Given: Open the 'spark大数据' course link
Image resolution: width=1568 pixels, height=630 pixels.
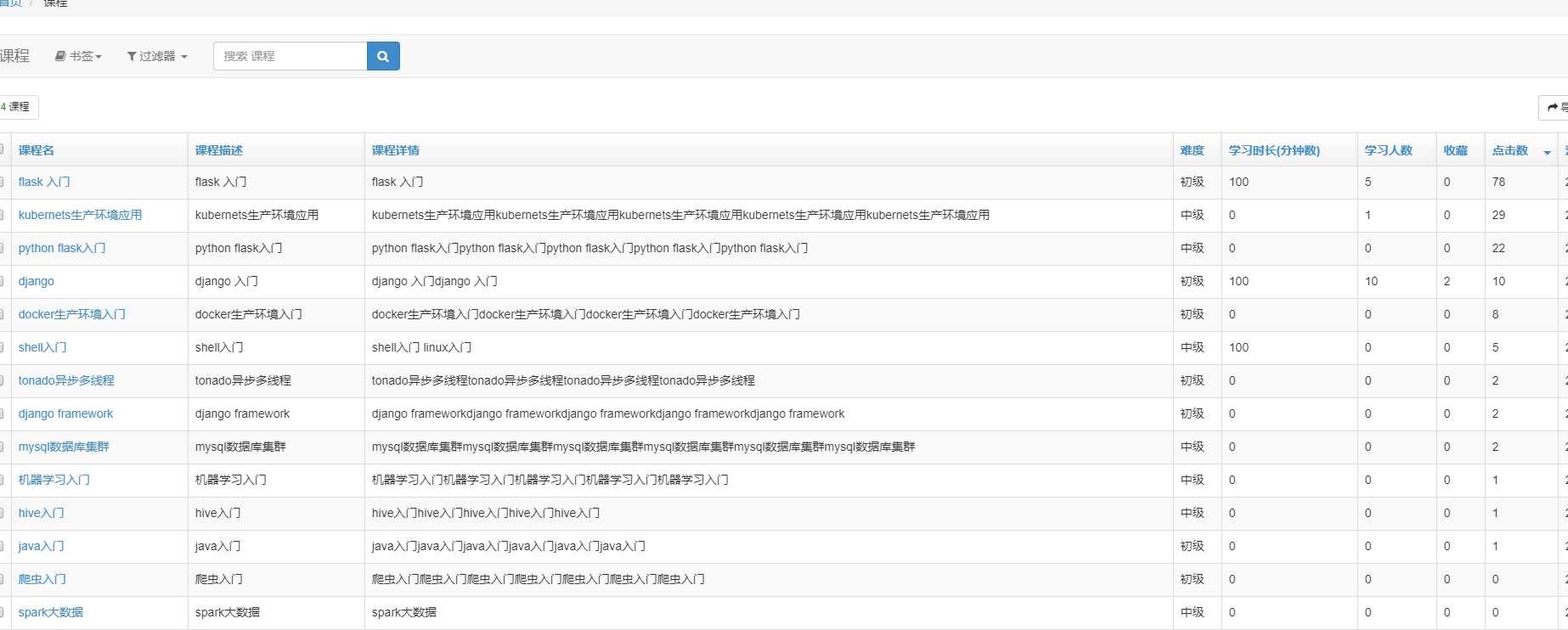Looking at the screenshot, I should pos(51,612).
